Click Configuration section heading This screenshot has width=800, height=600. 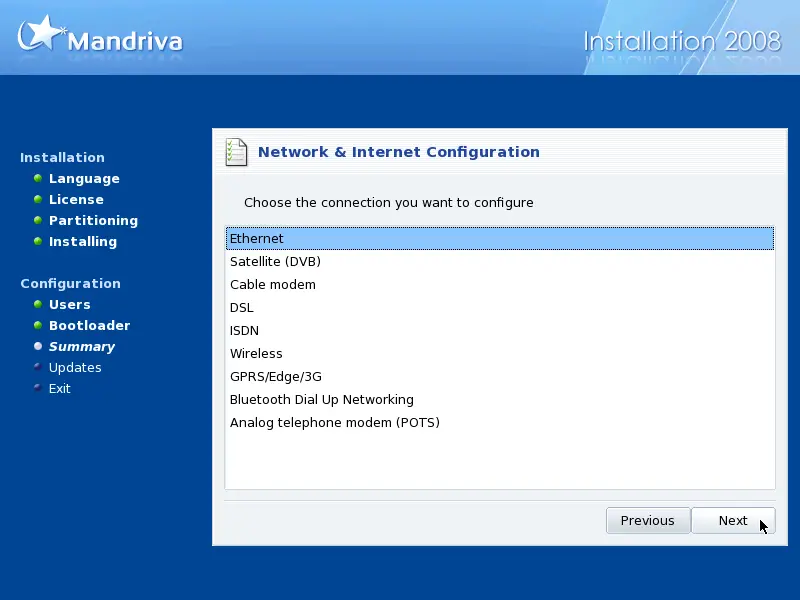point(70,283)
